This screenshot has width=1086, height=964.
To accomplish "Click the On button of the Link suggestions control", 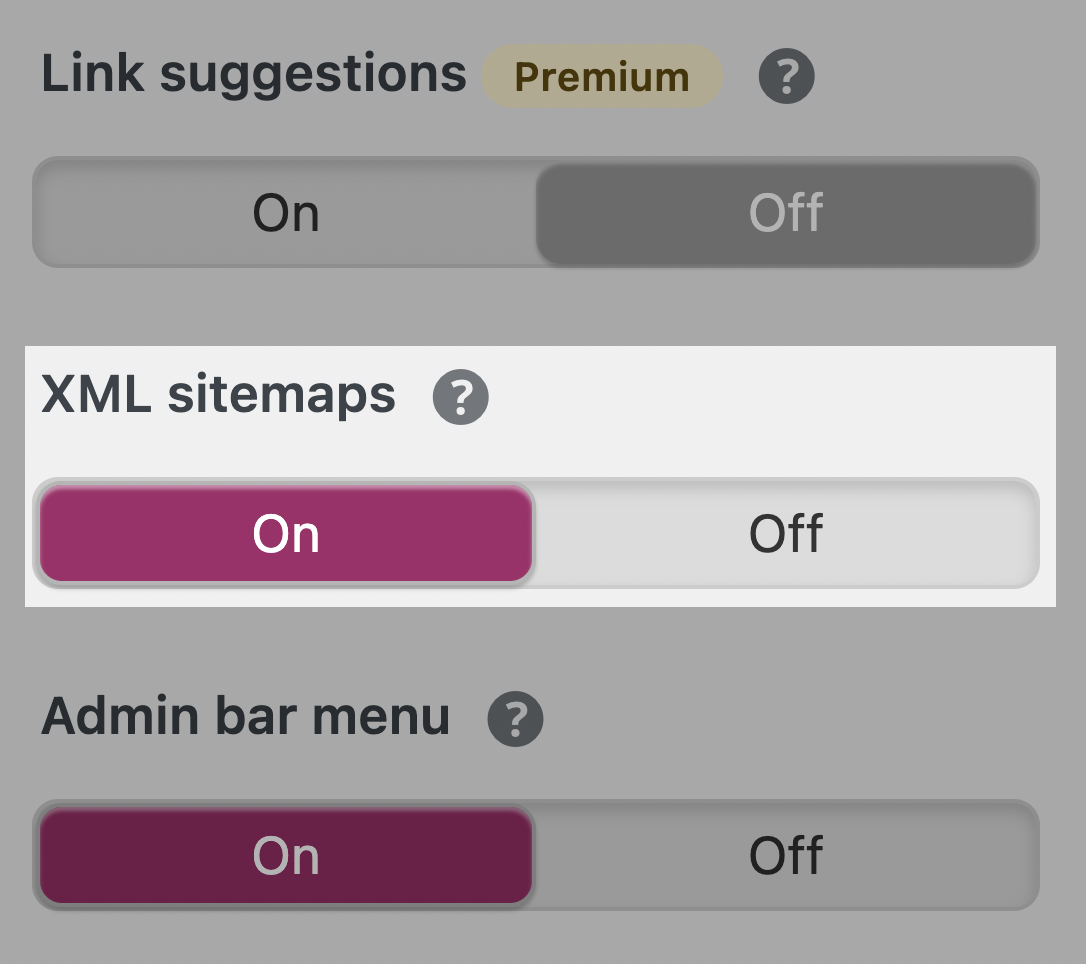I will (286, 212).
